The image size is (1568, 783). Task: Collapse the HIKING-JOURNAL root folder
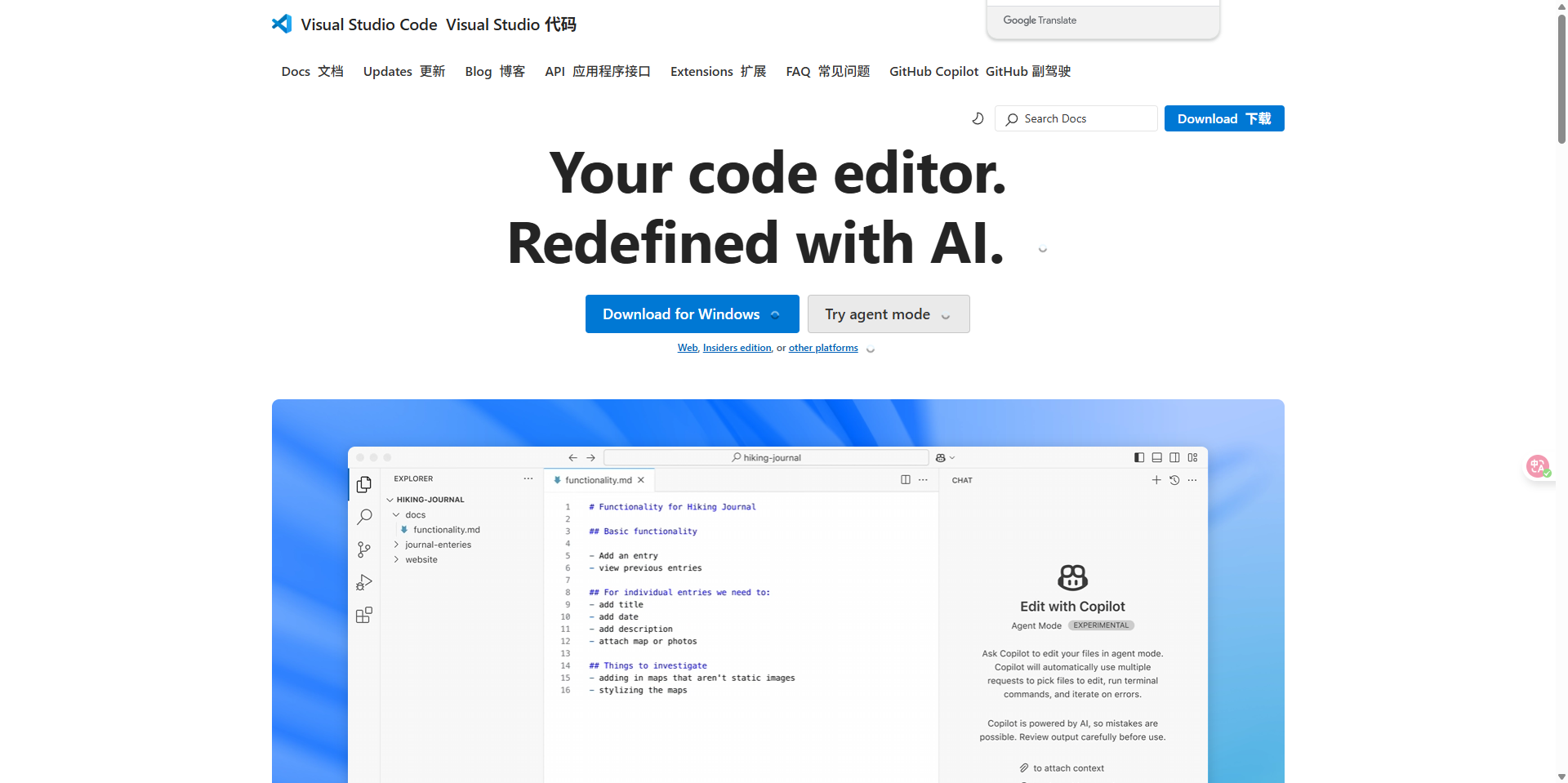(425, 500)
